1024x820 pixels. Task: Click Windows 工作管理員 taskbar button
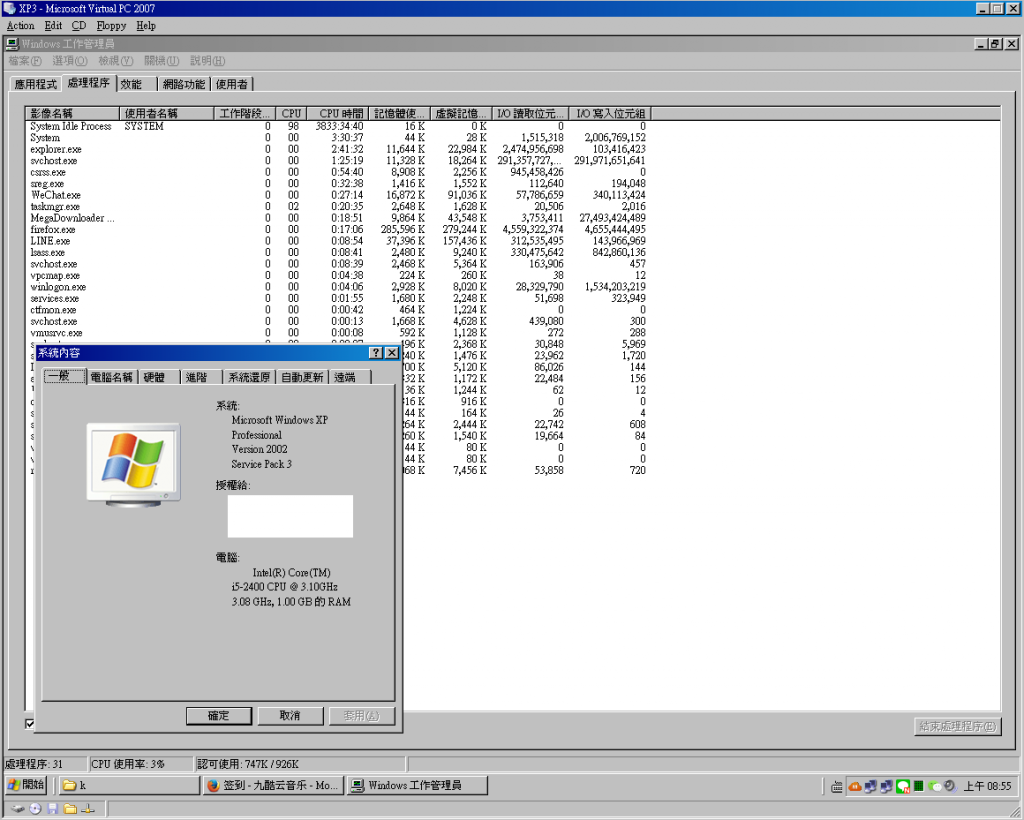[x=417, y=785]
